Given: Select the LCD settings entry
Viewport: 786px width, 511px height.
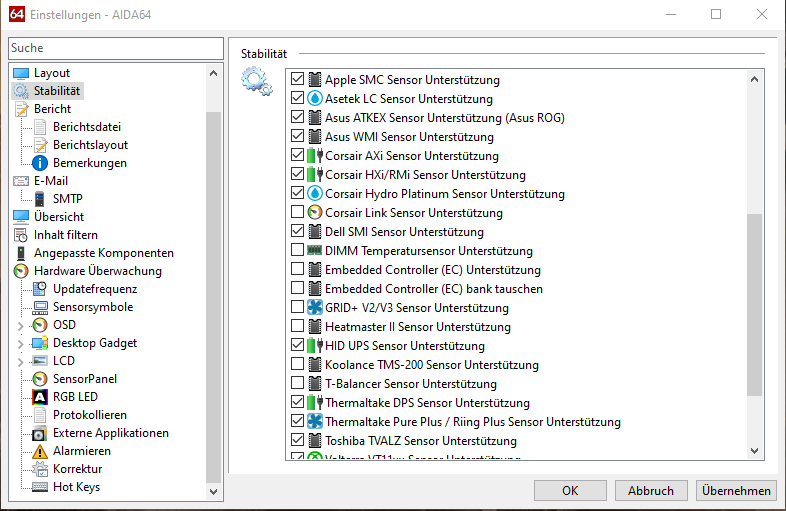Looking at the screenshot, I should pyautogui.click(x=64, y=361).
